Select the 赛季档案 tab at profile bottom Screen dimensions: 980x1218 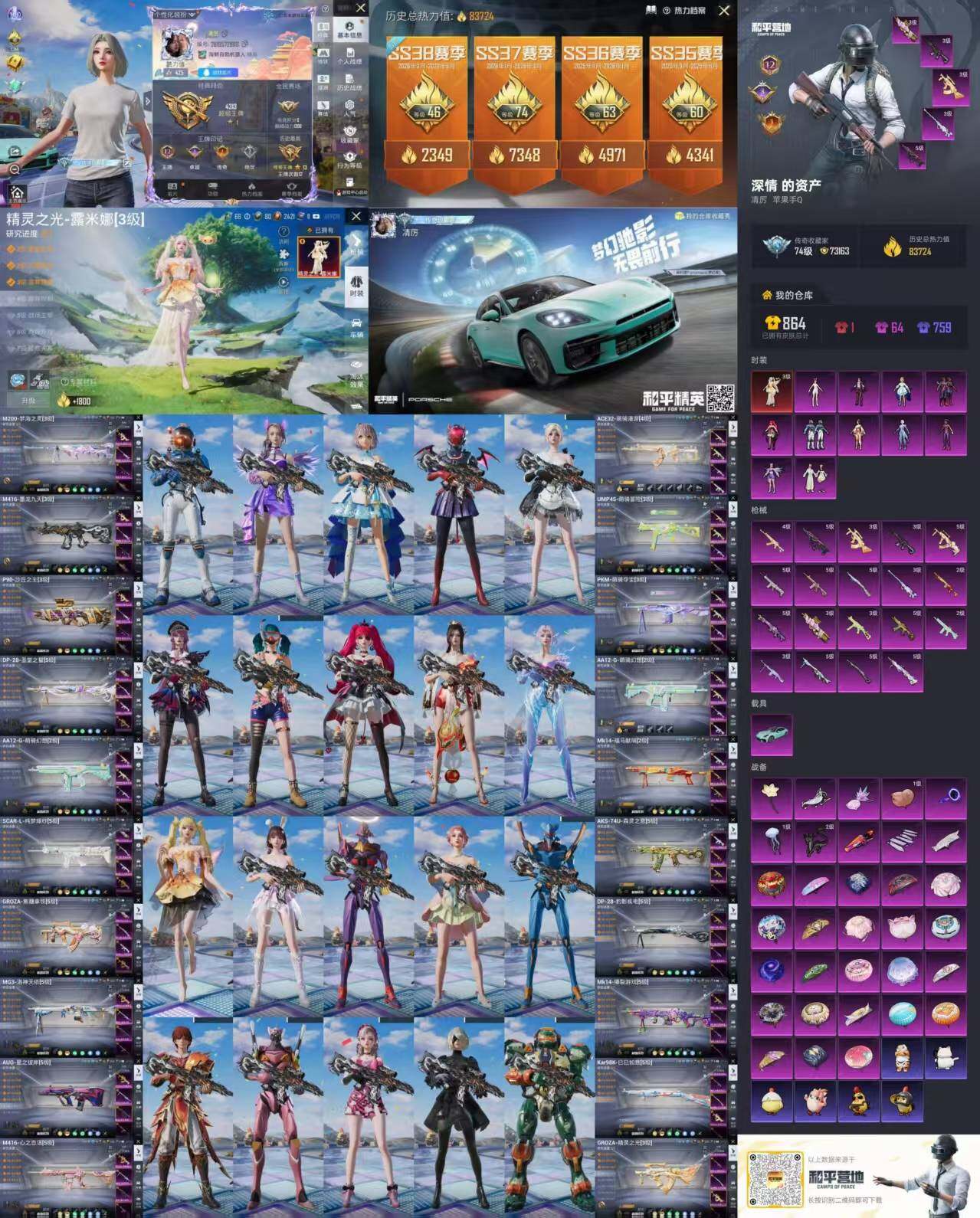coord(292,189)
